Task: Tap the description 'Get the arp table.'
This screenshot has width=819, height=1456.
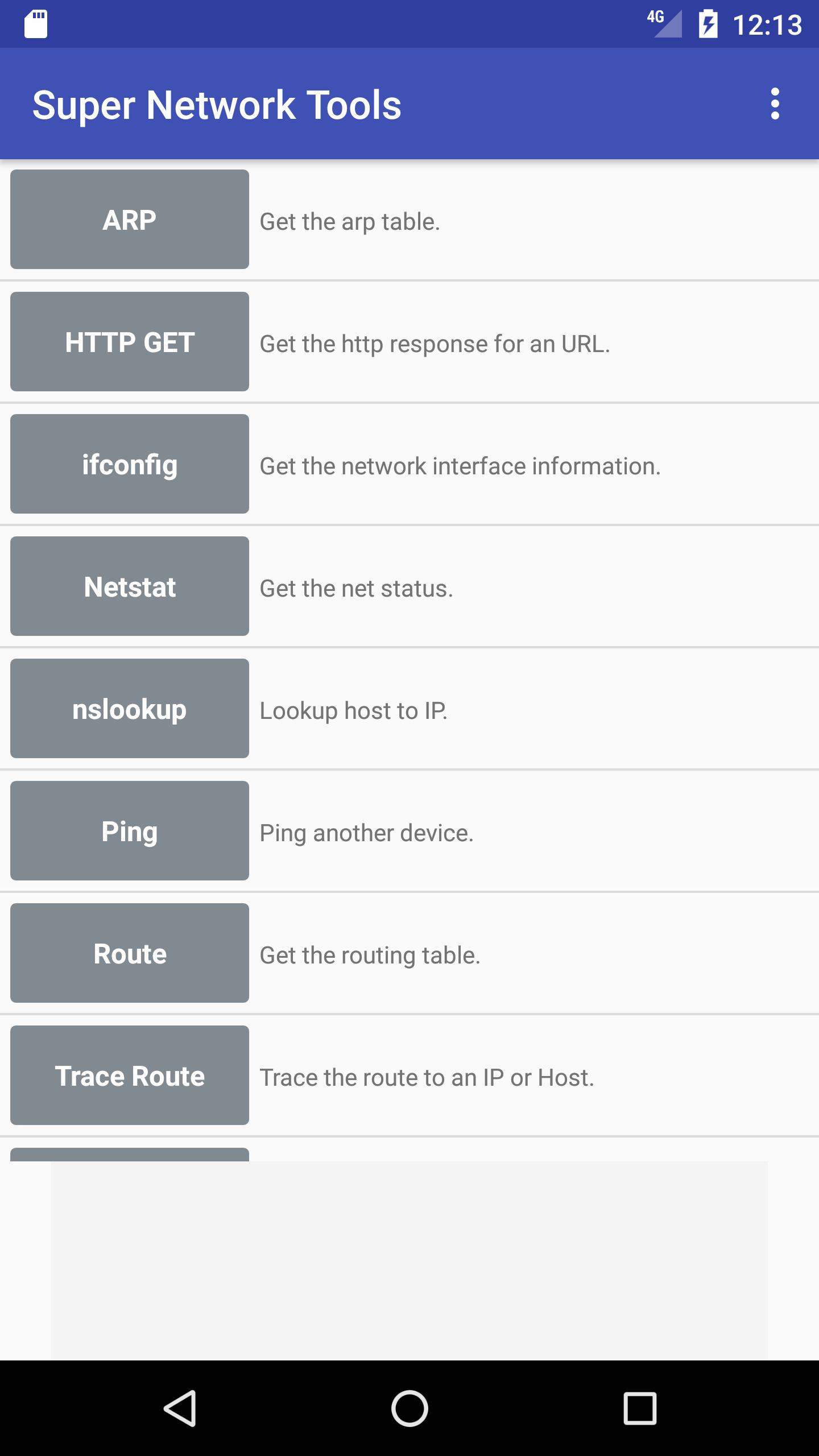Action: coord(349,222)
